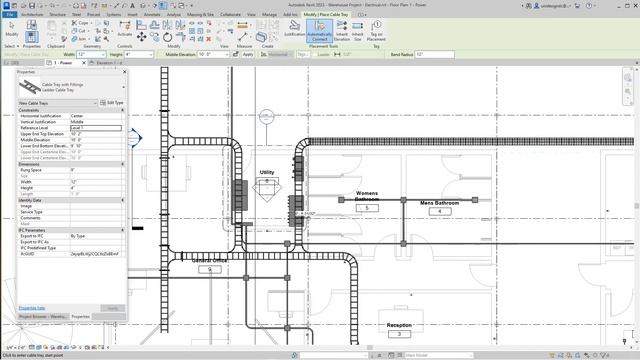Open the Annotate ribbon tab

(x=152, y=14)
